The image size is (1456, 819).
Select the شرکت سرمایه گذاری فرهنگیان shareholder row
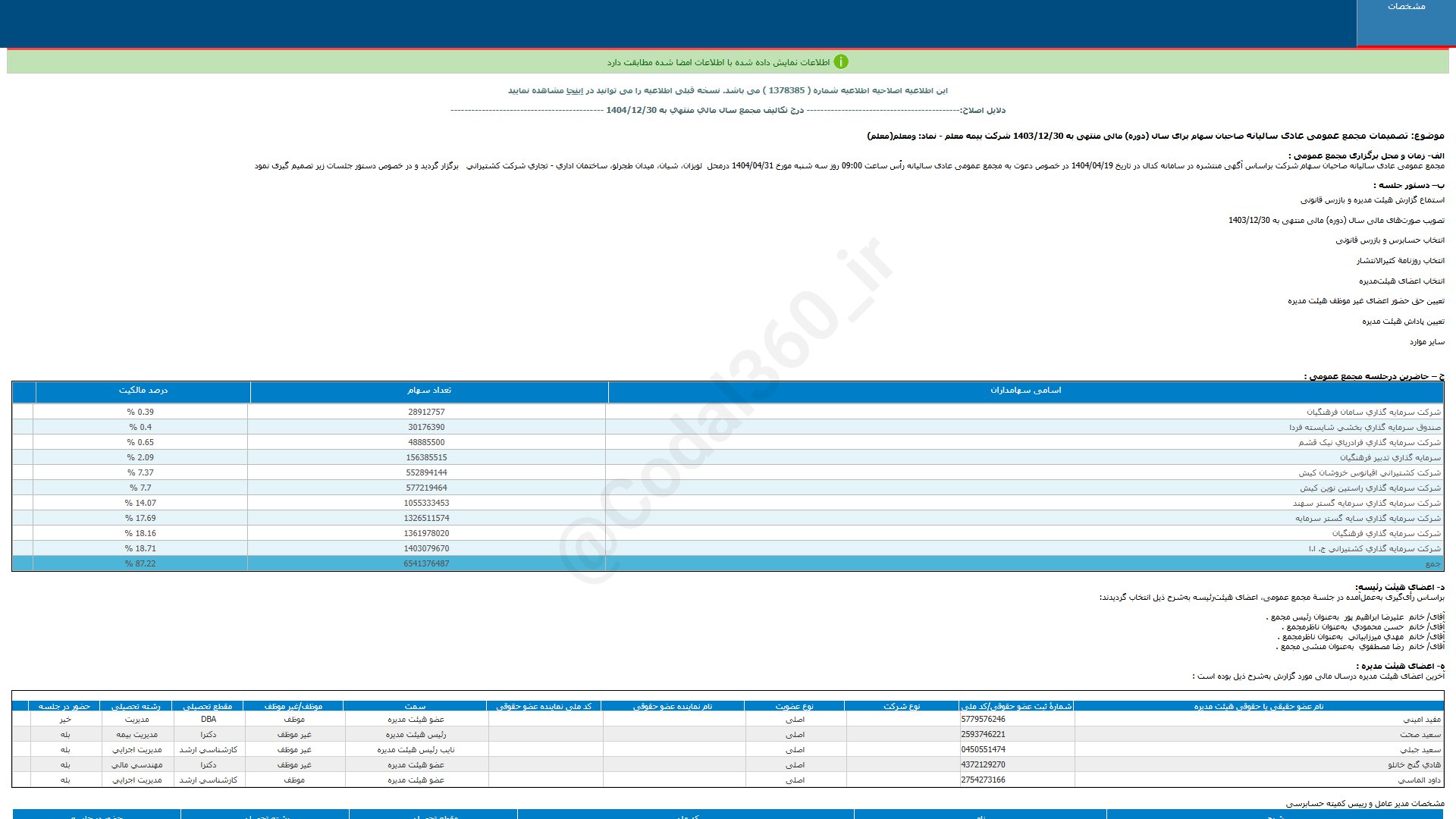[x=1386, y=534]
